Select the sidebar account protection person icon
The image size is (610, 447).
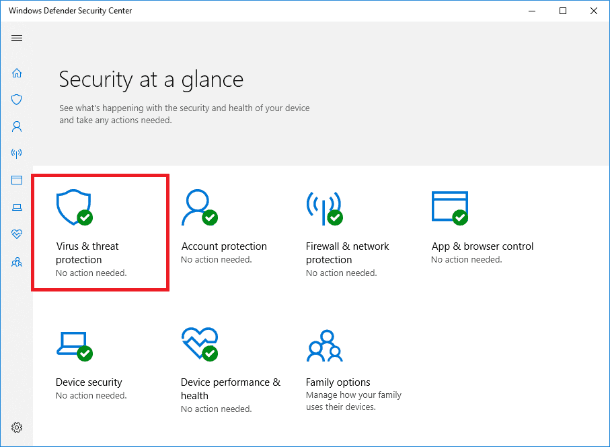click(x=17, y=126)
